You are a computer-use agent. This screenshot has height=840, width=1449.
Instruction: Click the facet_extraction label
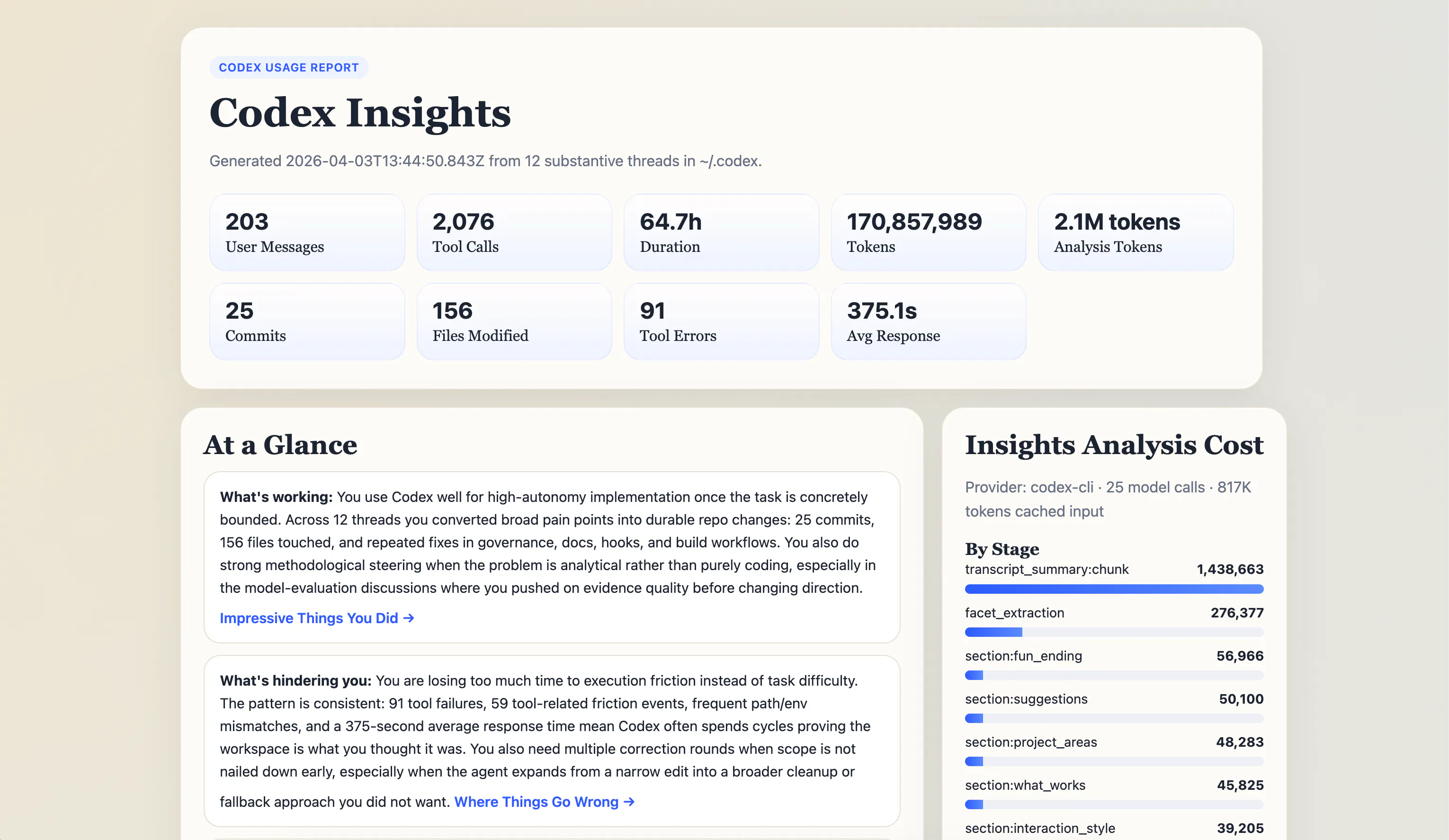click(1014, 613)
